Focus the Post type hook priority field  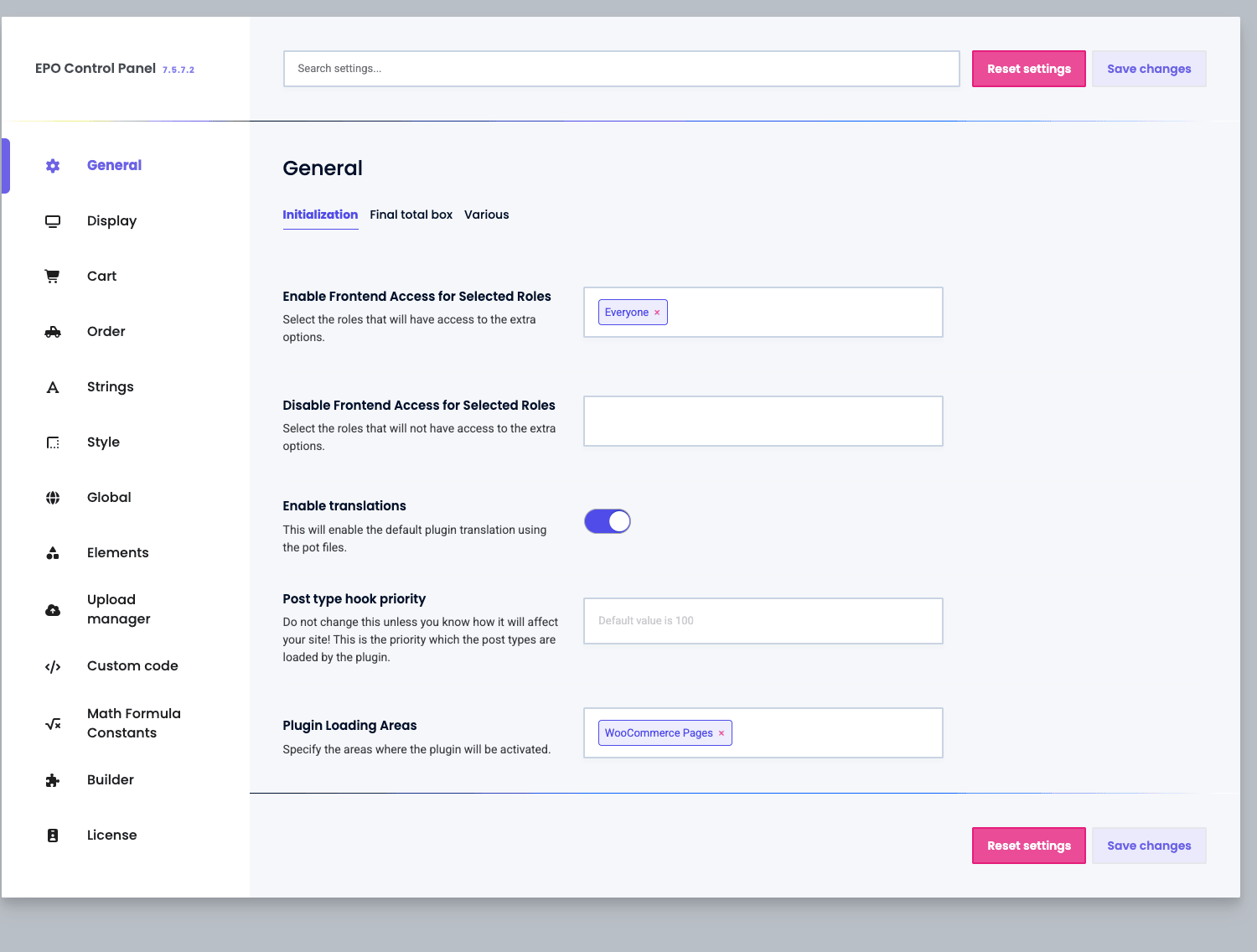(x=763, y=621)
